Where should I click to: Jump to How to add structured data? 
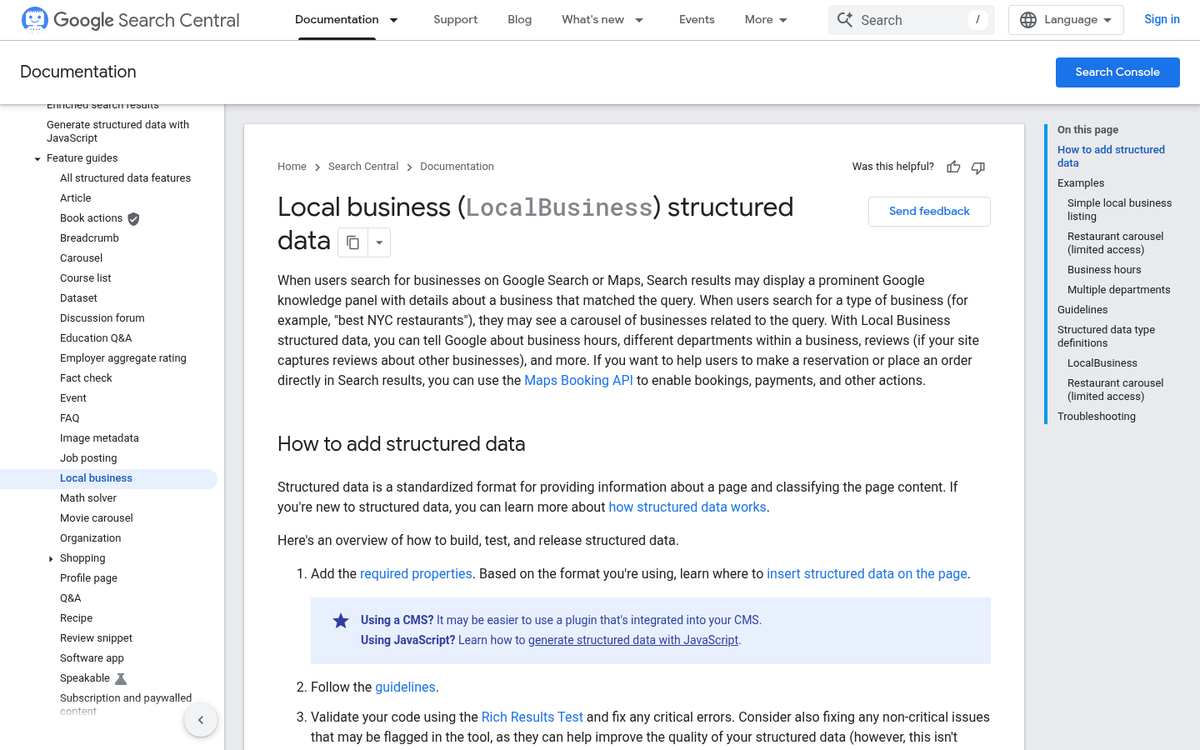(1111, 156)
